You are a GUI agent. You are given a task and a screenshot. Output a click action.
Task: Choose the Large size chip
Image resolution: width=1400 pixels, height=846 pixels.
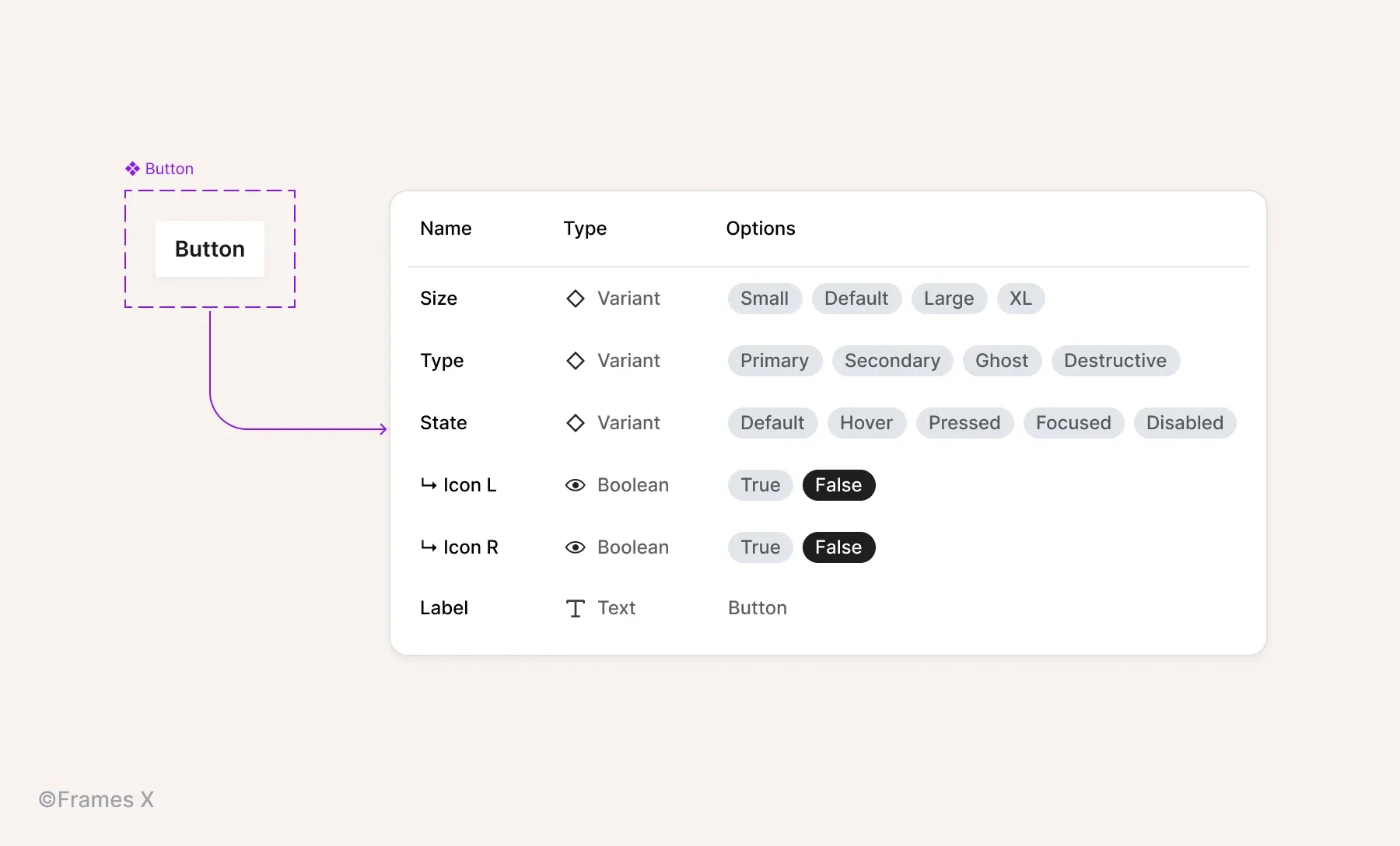point(949,299)
